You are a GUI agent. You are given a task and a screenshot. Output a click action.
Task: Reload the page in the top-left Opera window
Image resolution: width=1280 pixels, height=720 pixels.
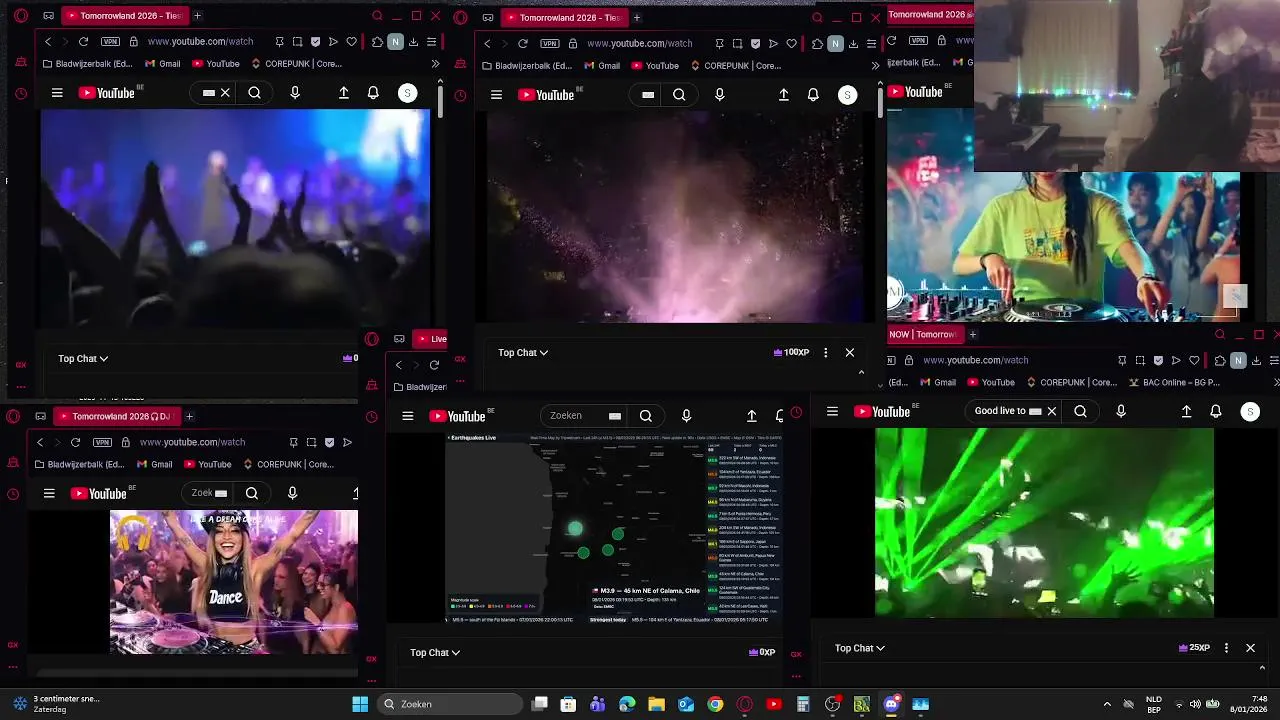pos(83,42)
